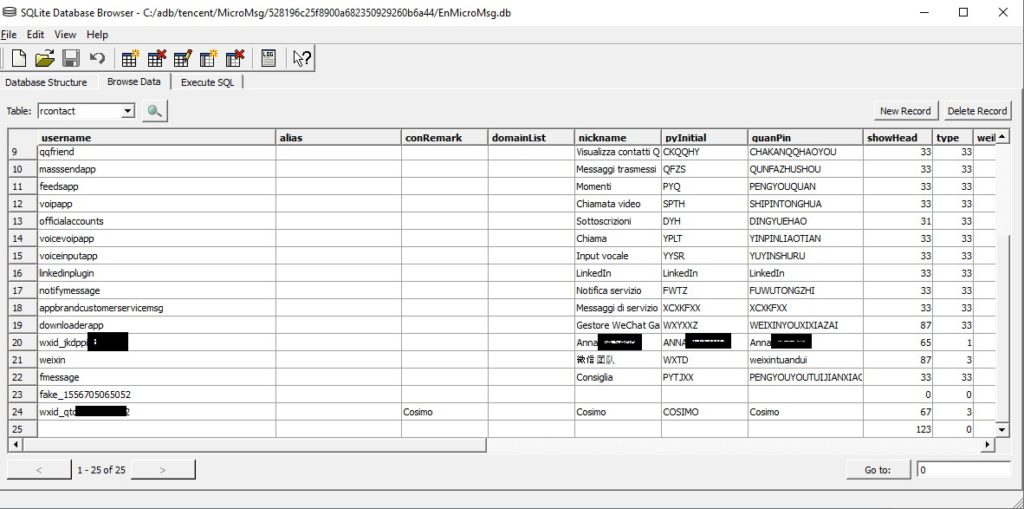The width and height of the screenshot is (1024, 509).
Task: Open the Table rcontact dropdown
Action: click(128, 111)
